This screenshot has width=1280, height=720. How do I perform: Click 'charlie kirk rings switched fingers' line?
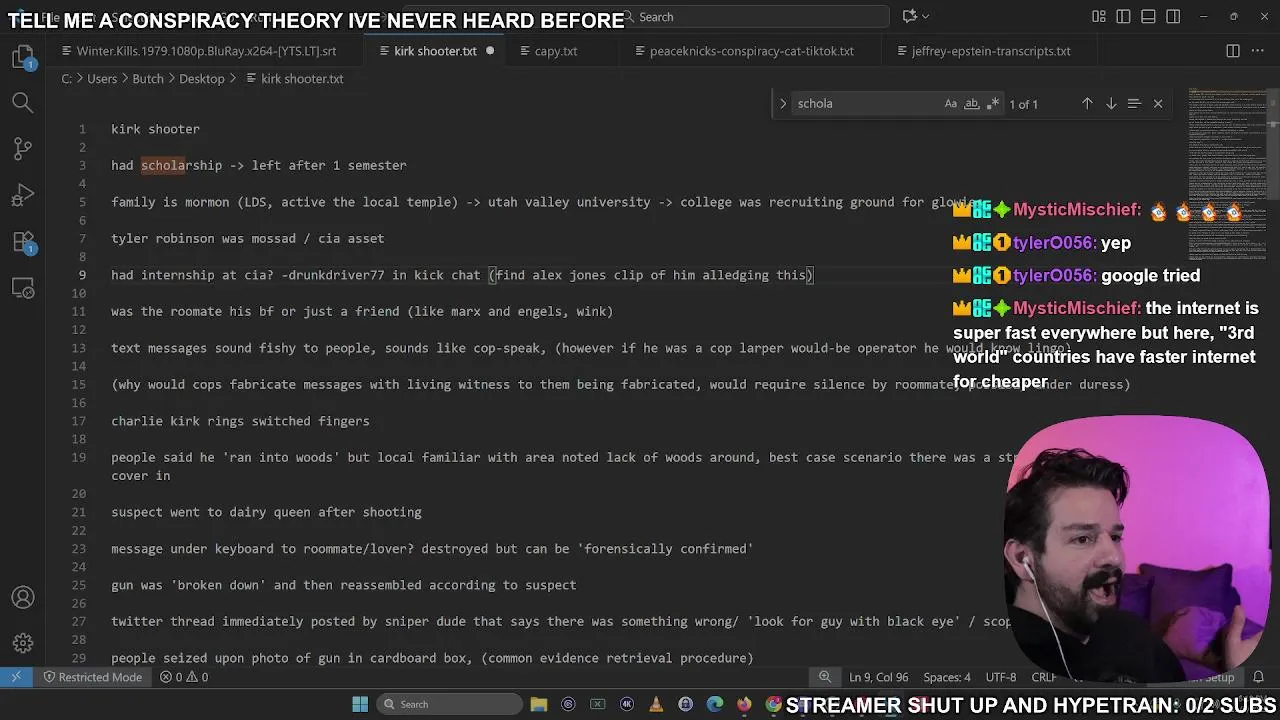point(240,421)
